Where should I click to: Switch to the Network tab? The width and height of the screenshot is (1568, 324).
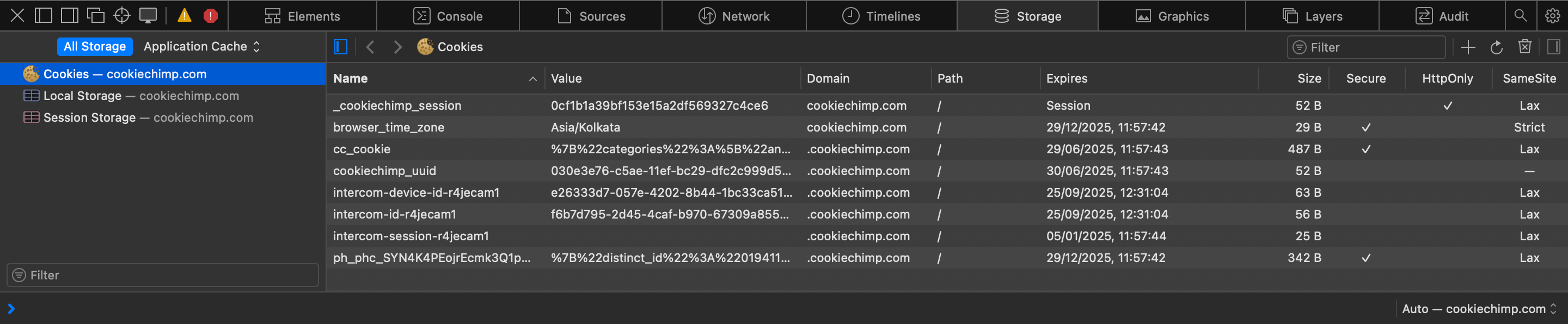733,16
